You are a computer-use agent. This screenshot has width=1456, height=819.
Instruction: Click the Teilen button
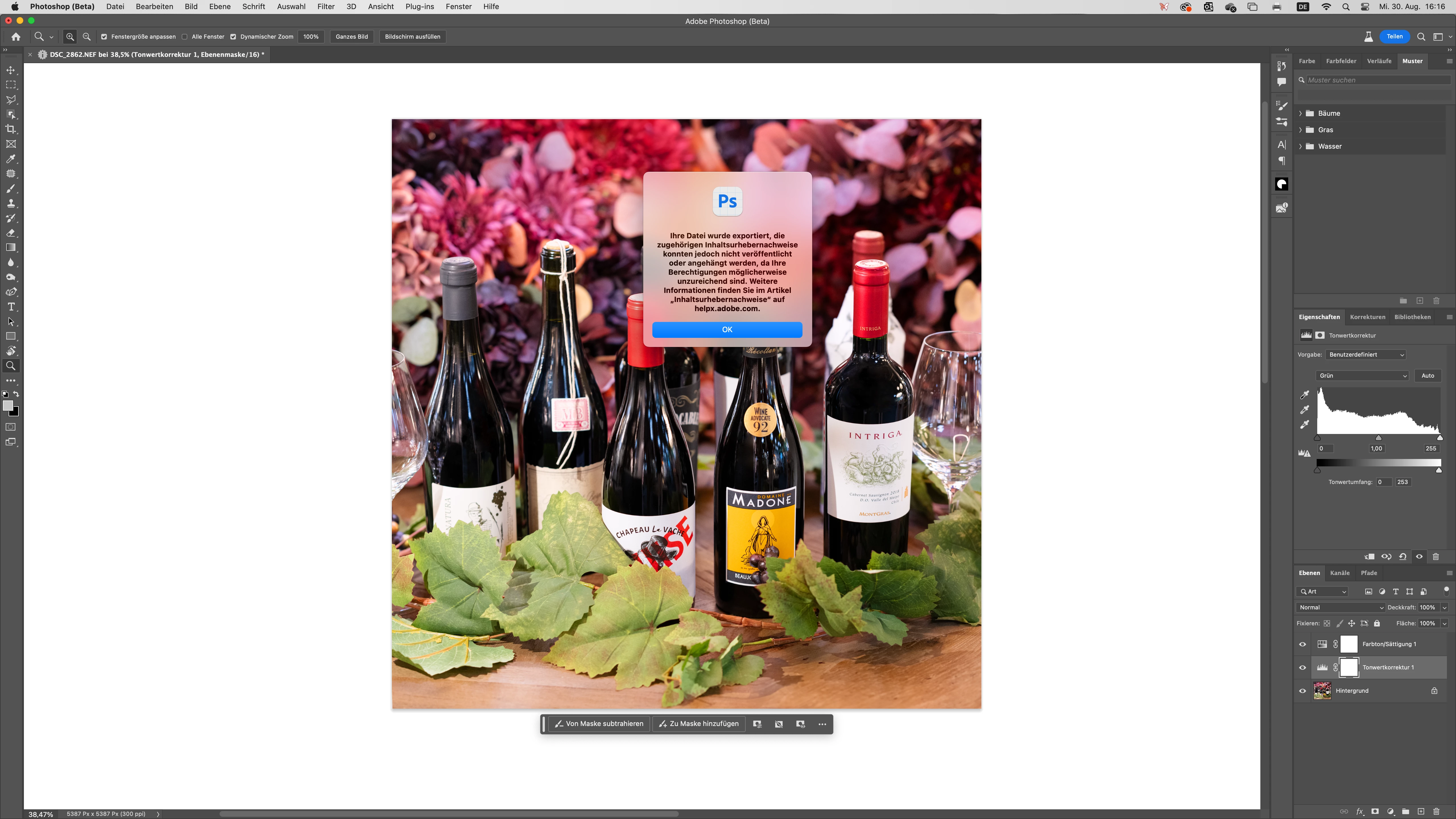pos(1394,37)
